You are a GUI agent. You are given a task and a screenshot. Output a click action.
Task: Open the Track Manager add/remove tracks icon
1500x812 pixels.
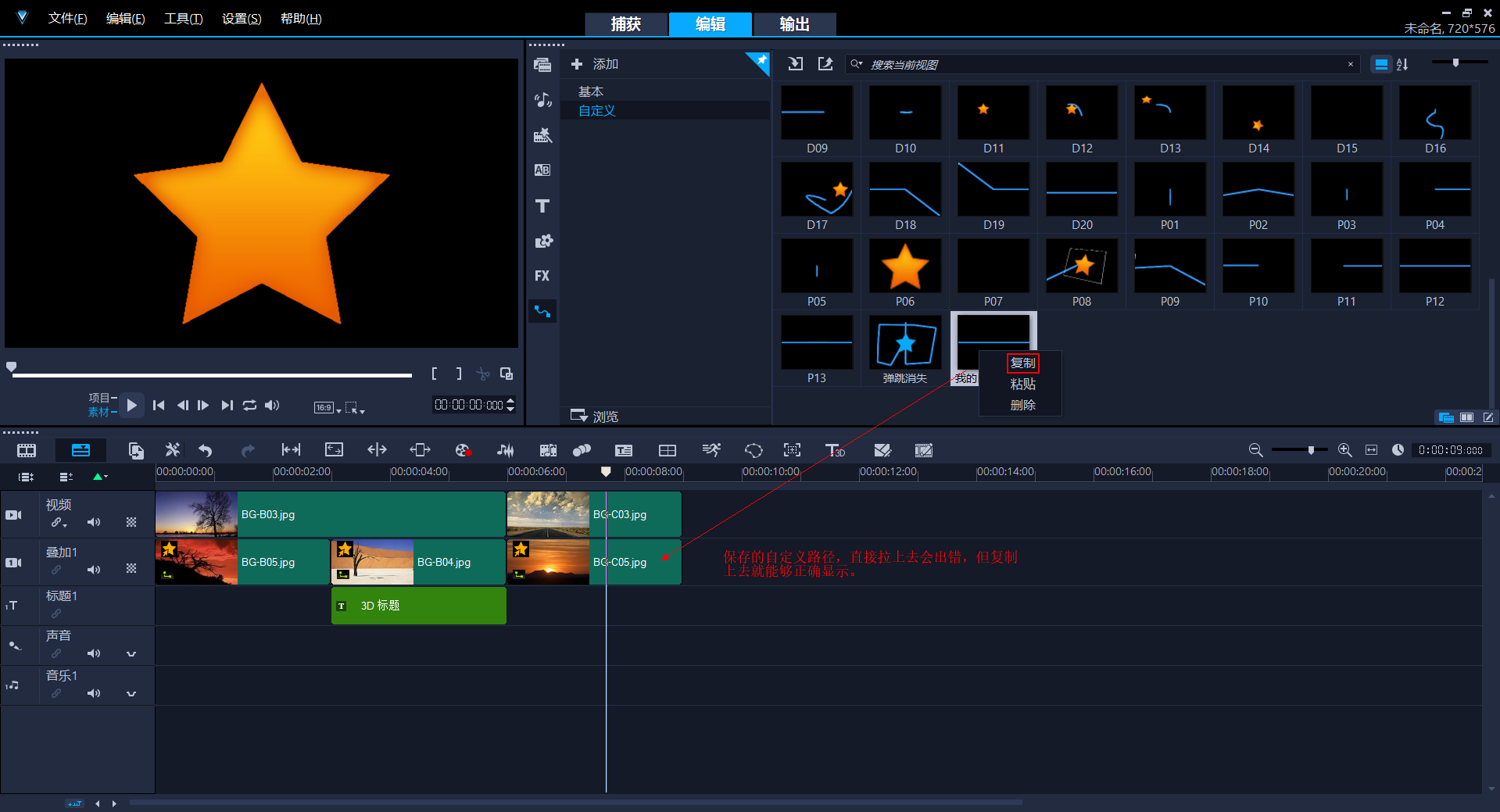66,476
